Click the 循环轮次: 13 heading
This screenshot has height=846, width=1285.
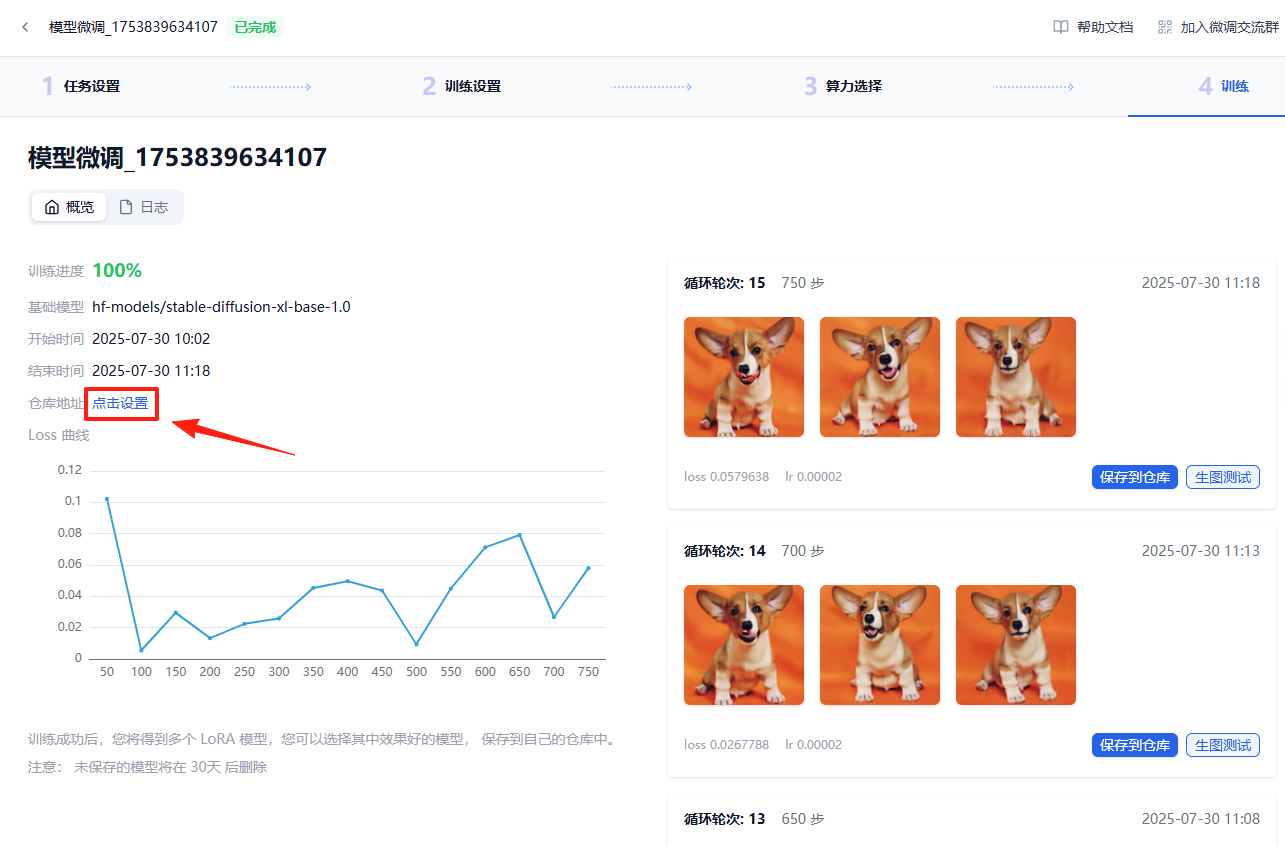(x=725, y=819)
